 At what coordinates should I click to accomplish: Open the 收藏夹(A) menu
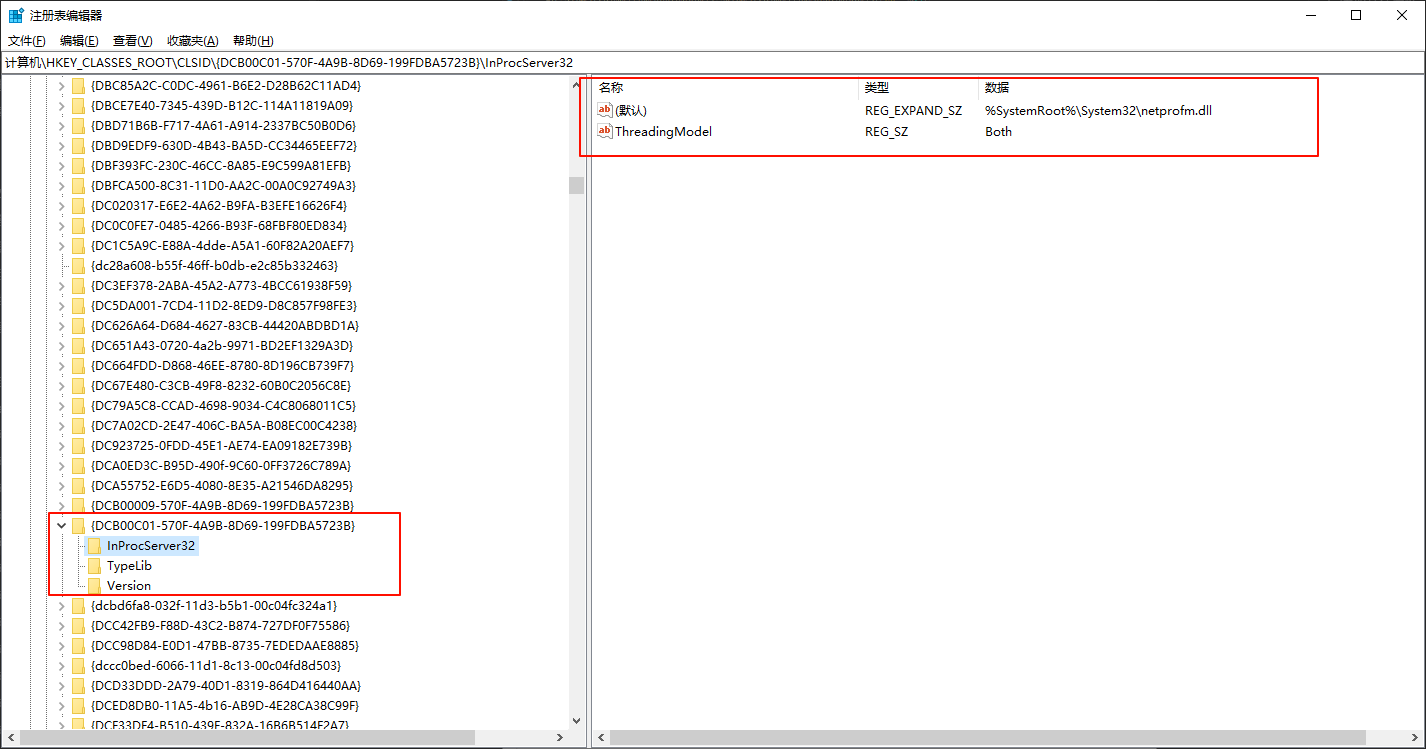point(192,41)
